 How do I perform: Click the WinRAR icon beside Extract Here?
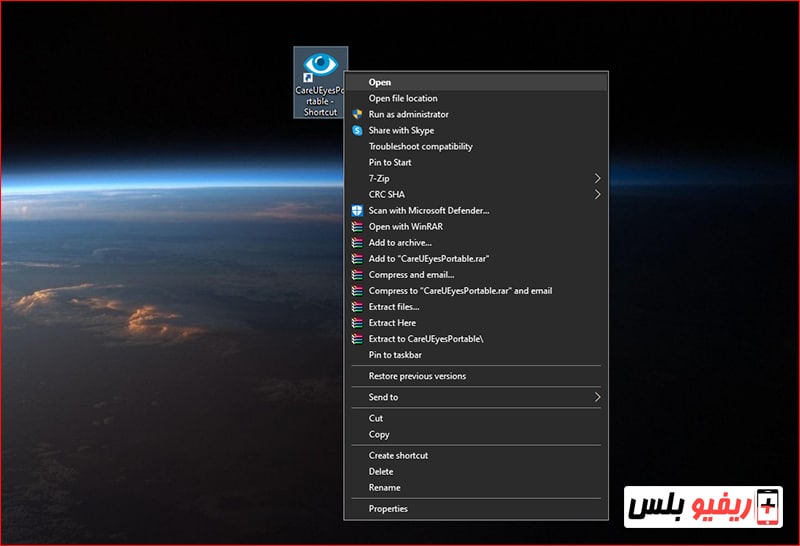[357, 323]
